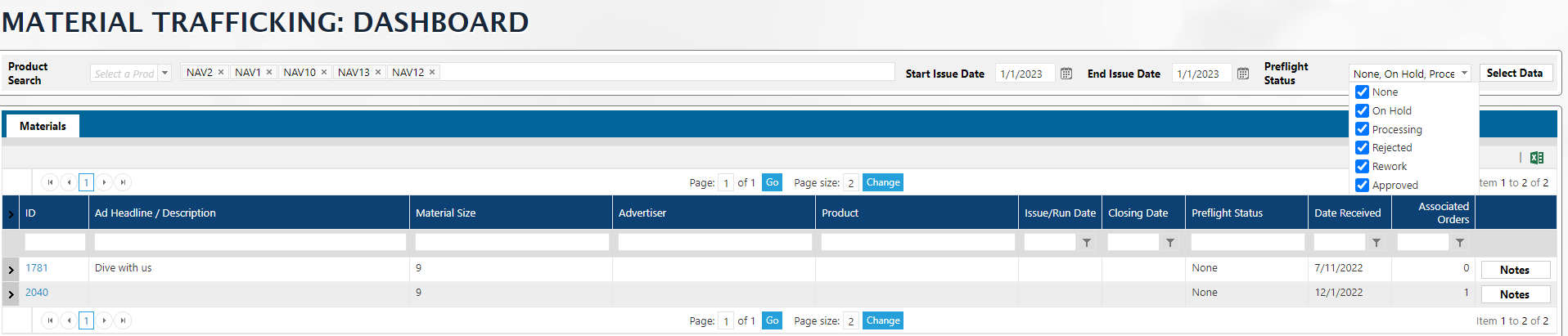The height and width of the screenshot is (336, 1568).
Task: Collapse the Preflight Status dropdown
Action: [x=1464, y=74]
